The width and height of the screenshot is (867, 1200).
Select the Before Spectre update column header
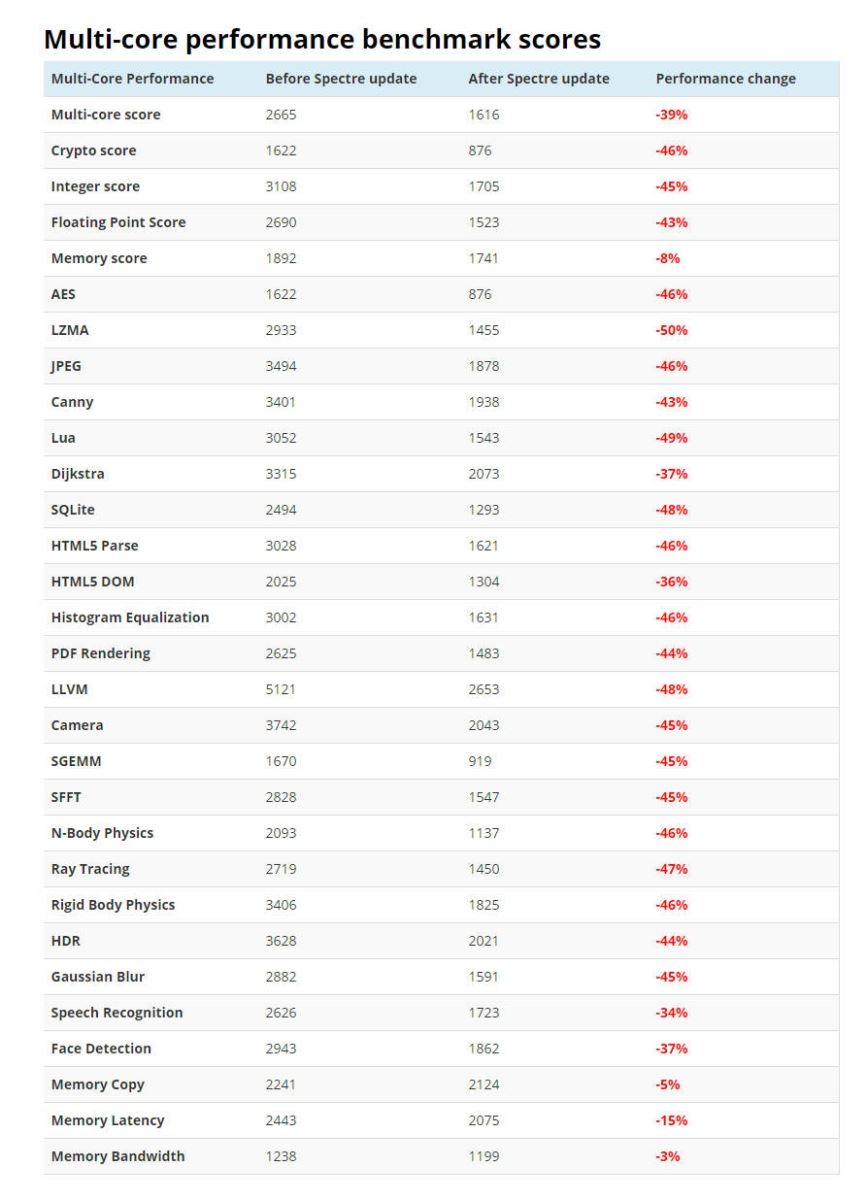click(341, 78)
